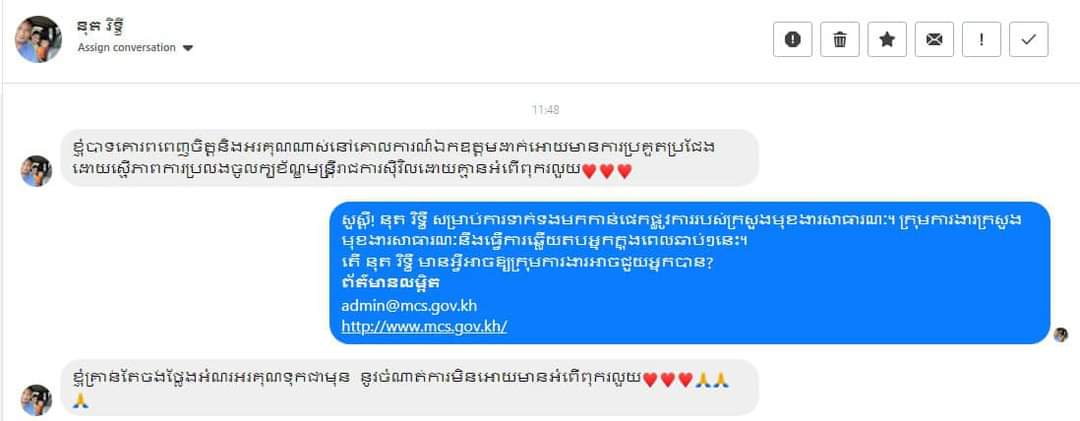This screenshot has height=421, width=1080.
Task: Open the http://www.mcs.gov.kh/ link
Action: (x=424, y=327)
